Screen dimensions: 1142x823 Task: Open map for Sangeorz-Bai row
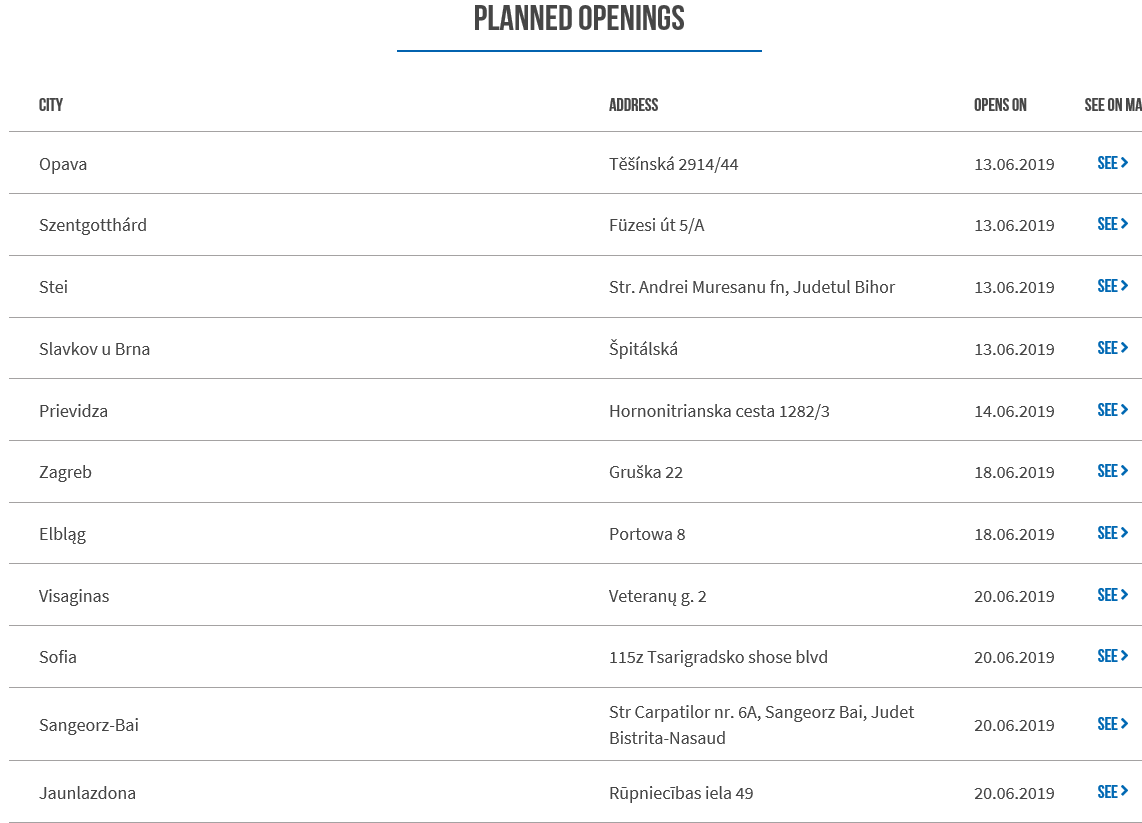[x=1112, y=724]
